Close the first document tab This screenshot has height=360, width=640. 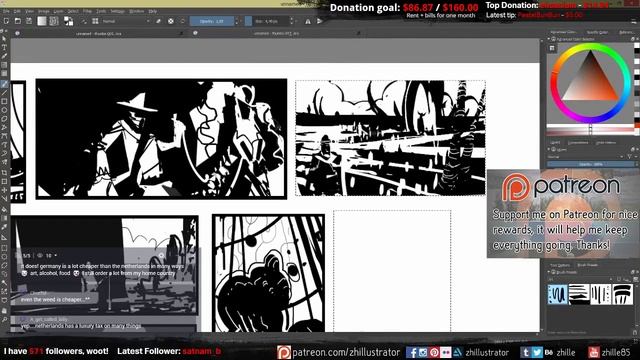click(x=181, y=33)
